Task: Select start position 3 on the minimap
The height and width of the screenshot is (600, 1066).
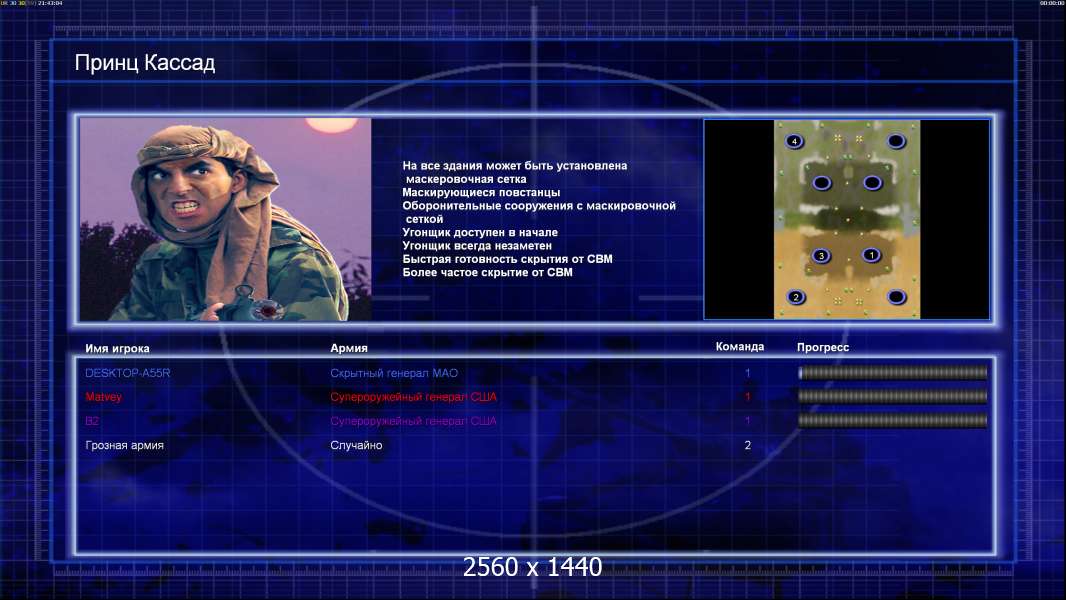Action: [821, 255]
